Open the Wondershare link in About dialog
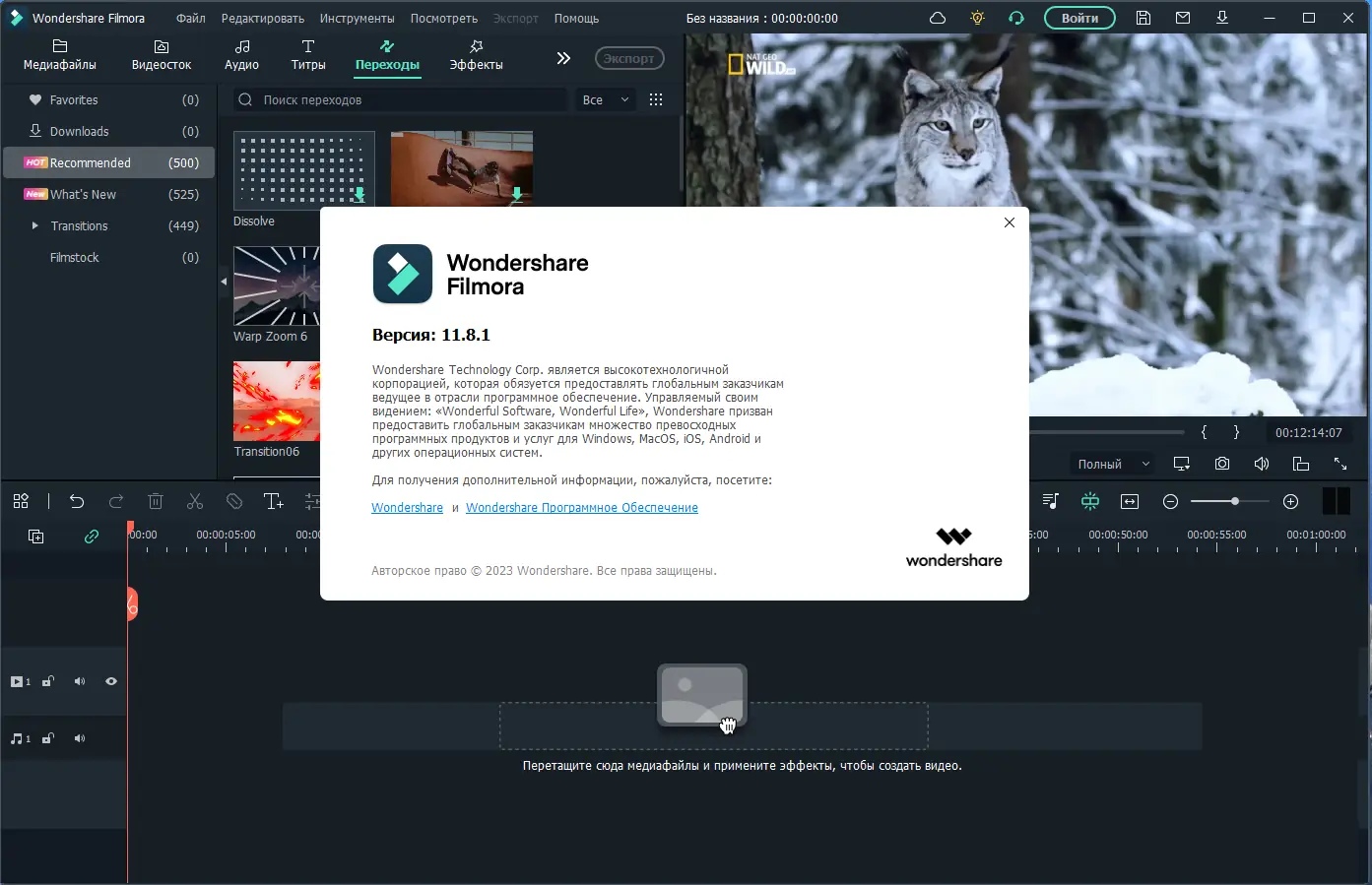The width and height of the screenshot is (1372, 885). tap(407, 508)
